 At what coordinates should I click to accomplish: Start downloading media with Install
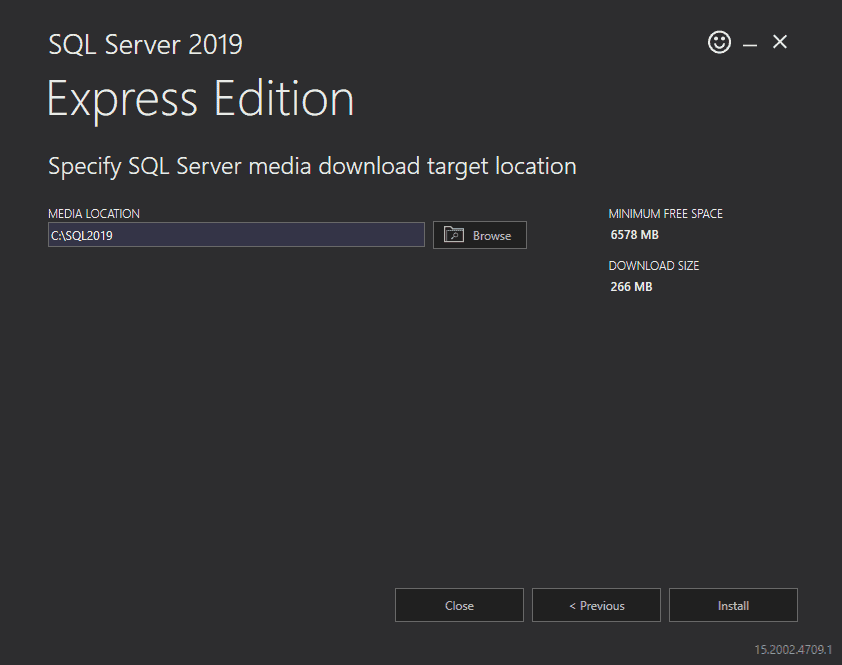coord(733,605)
